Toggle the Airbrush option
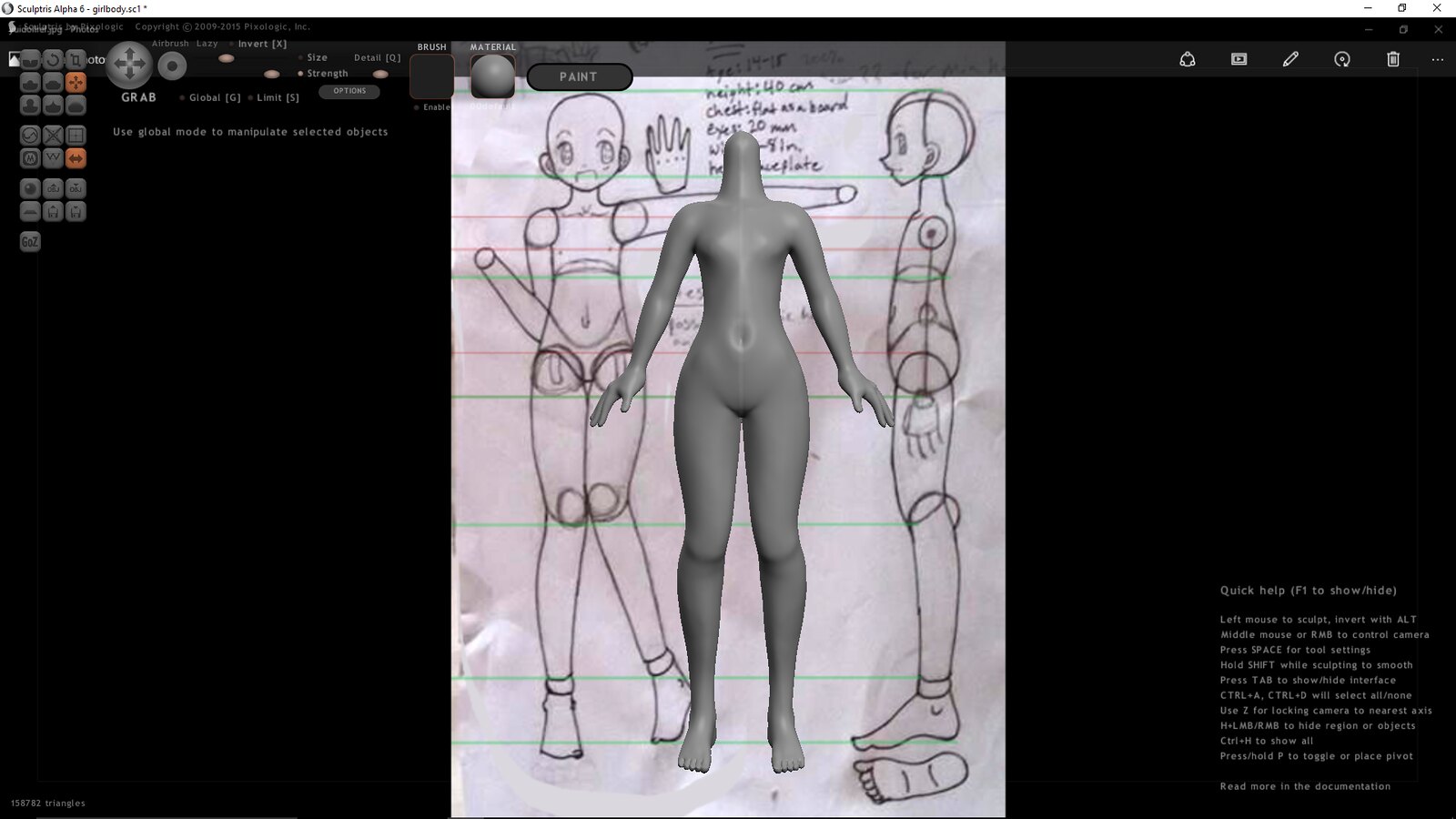Image resolution: width=1456 pixels, height=819 pixels. [170, 44]
